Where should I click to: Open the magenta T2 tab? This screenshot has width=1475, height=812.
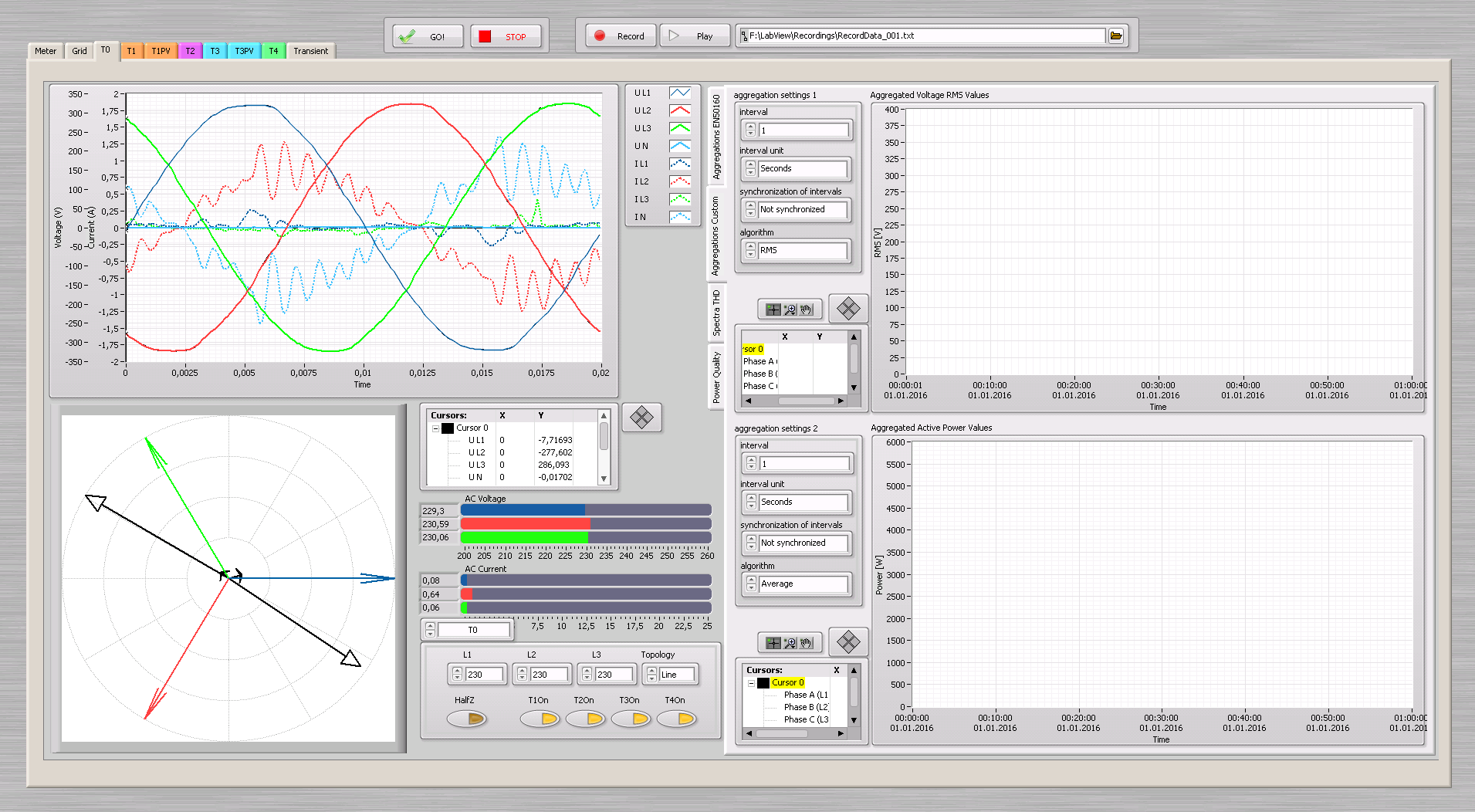190,51
